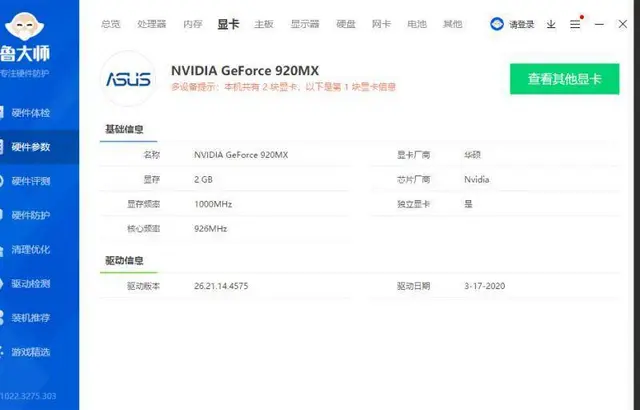Screen dimensions: 640x410
Task: Select the 显卡 tab
Action: (228, 24)
